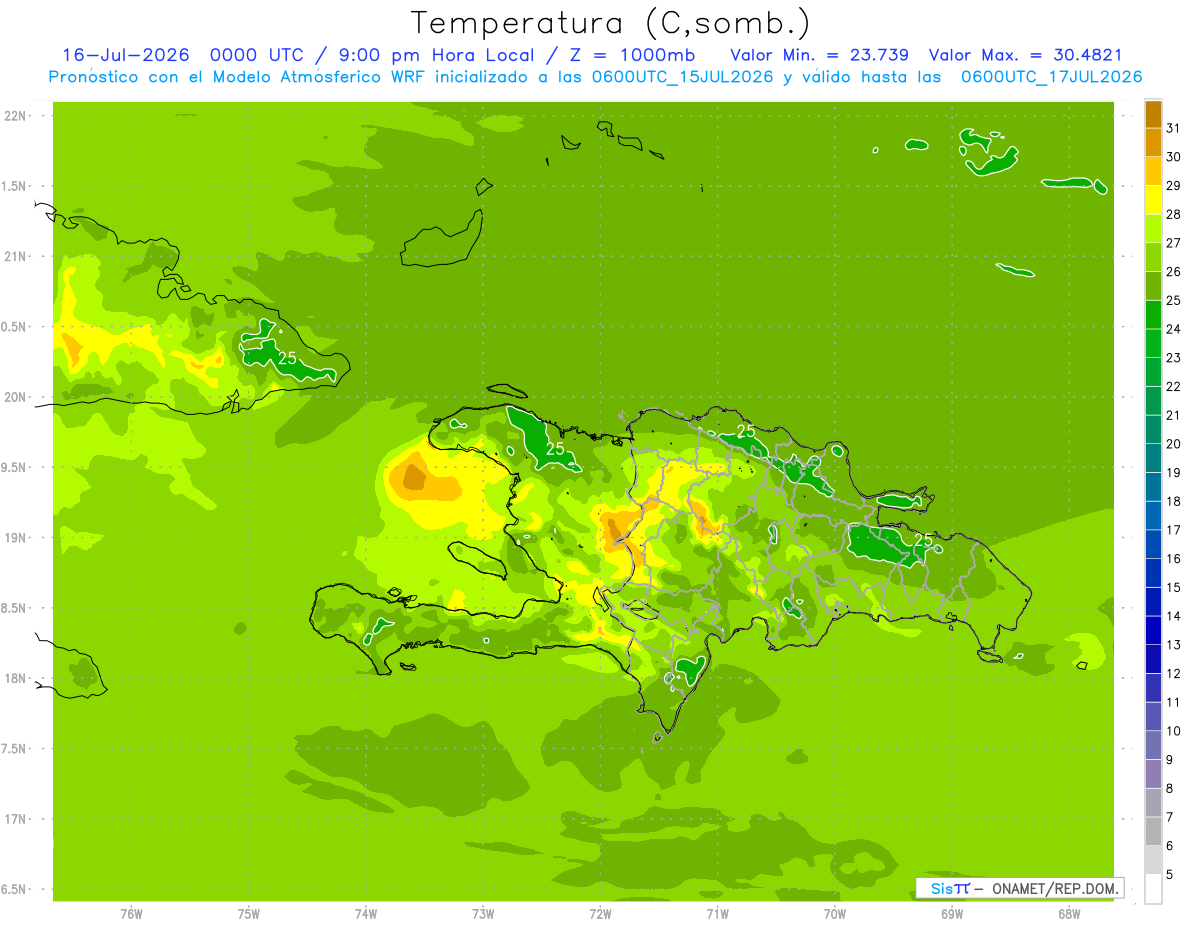Select the '16-Jul-2026' forecast date text
Screen dimensions: 1200x927
[x=126, y=55]
